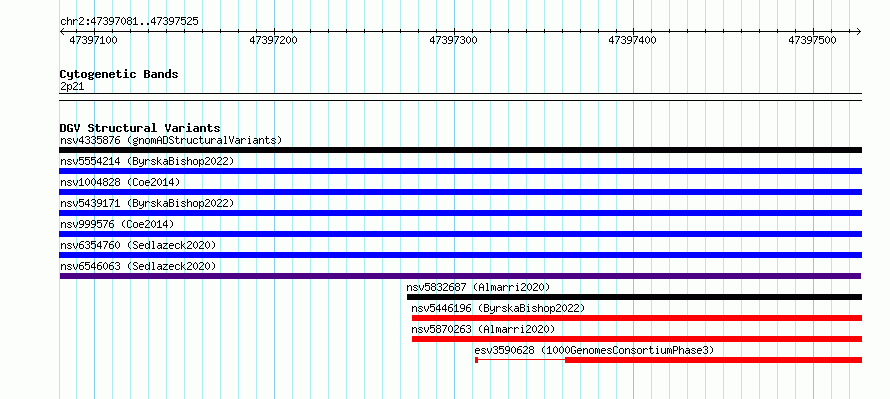Screen dimensions: 890x399
Task: Open the nsv5554214 (ByrskaBishop2022) label
Action: point(147,161)
